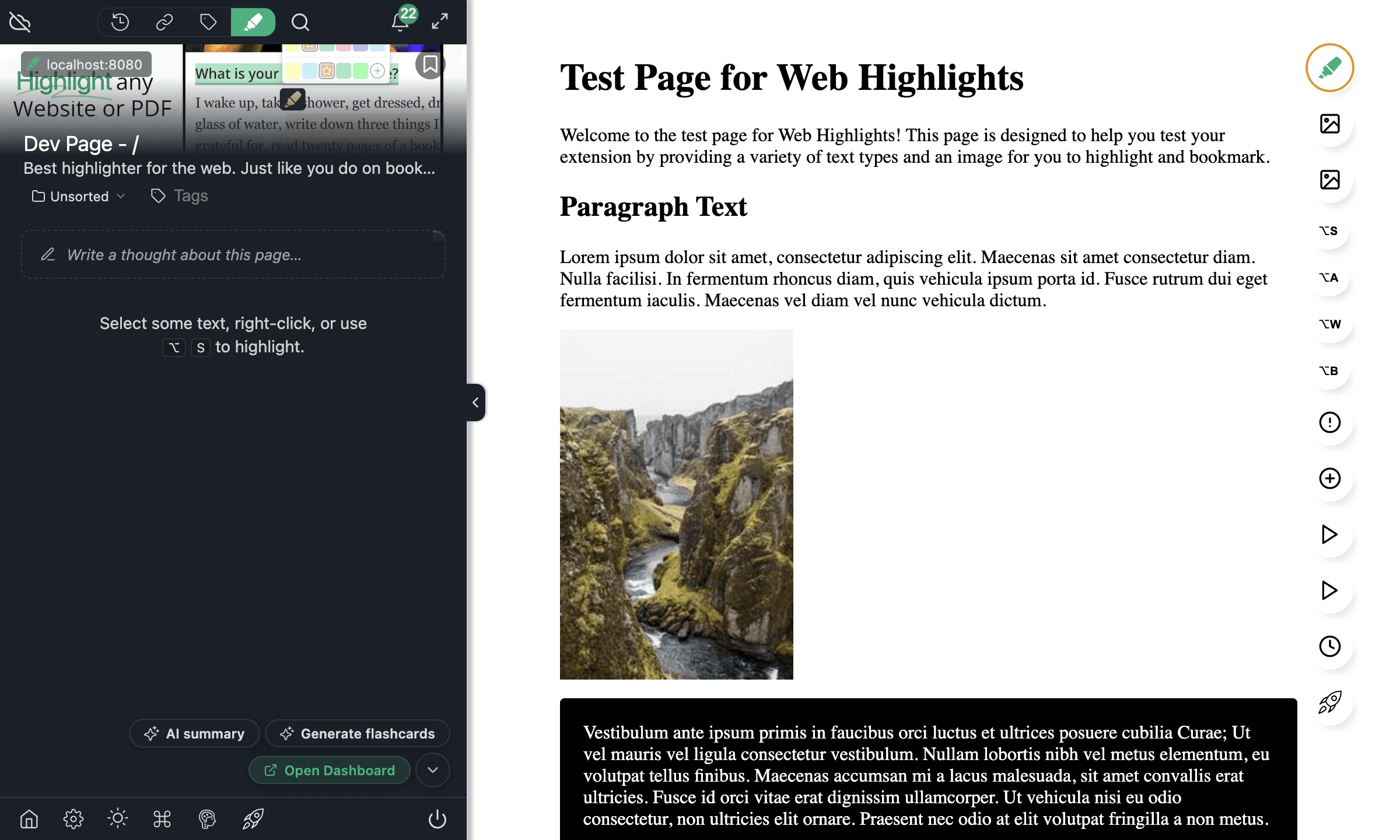This screenshot has height=840, width=1400.
Task: Click the 'Test Page for Web Highlights' heading
Action: [792, 77]
